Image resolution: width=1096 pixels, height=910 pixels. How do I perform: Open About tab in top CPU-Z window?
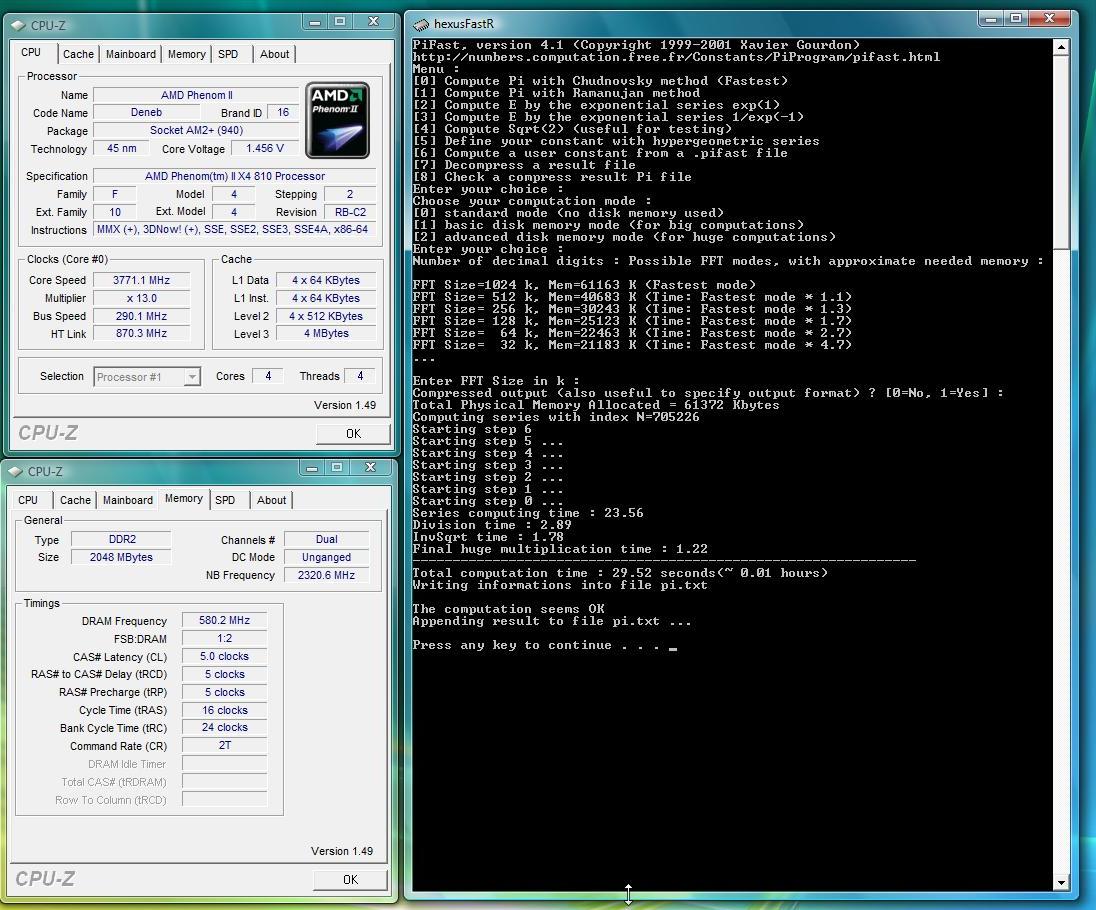pyautogui.click(x=274, y=54)
